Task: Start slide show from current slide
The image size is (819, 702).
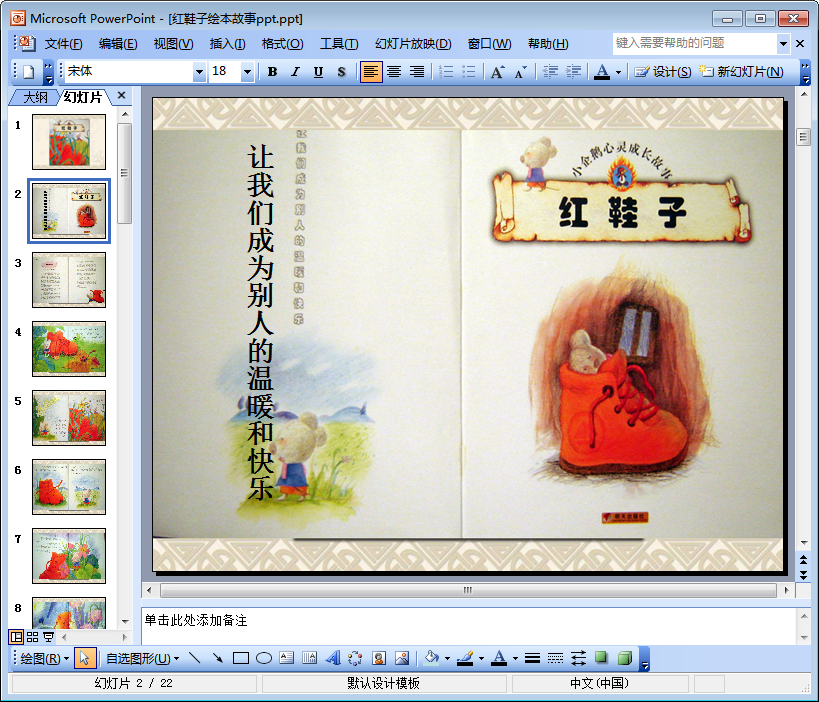Action: click(49, 637)
